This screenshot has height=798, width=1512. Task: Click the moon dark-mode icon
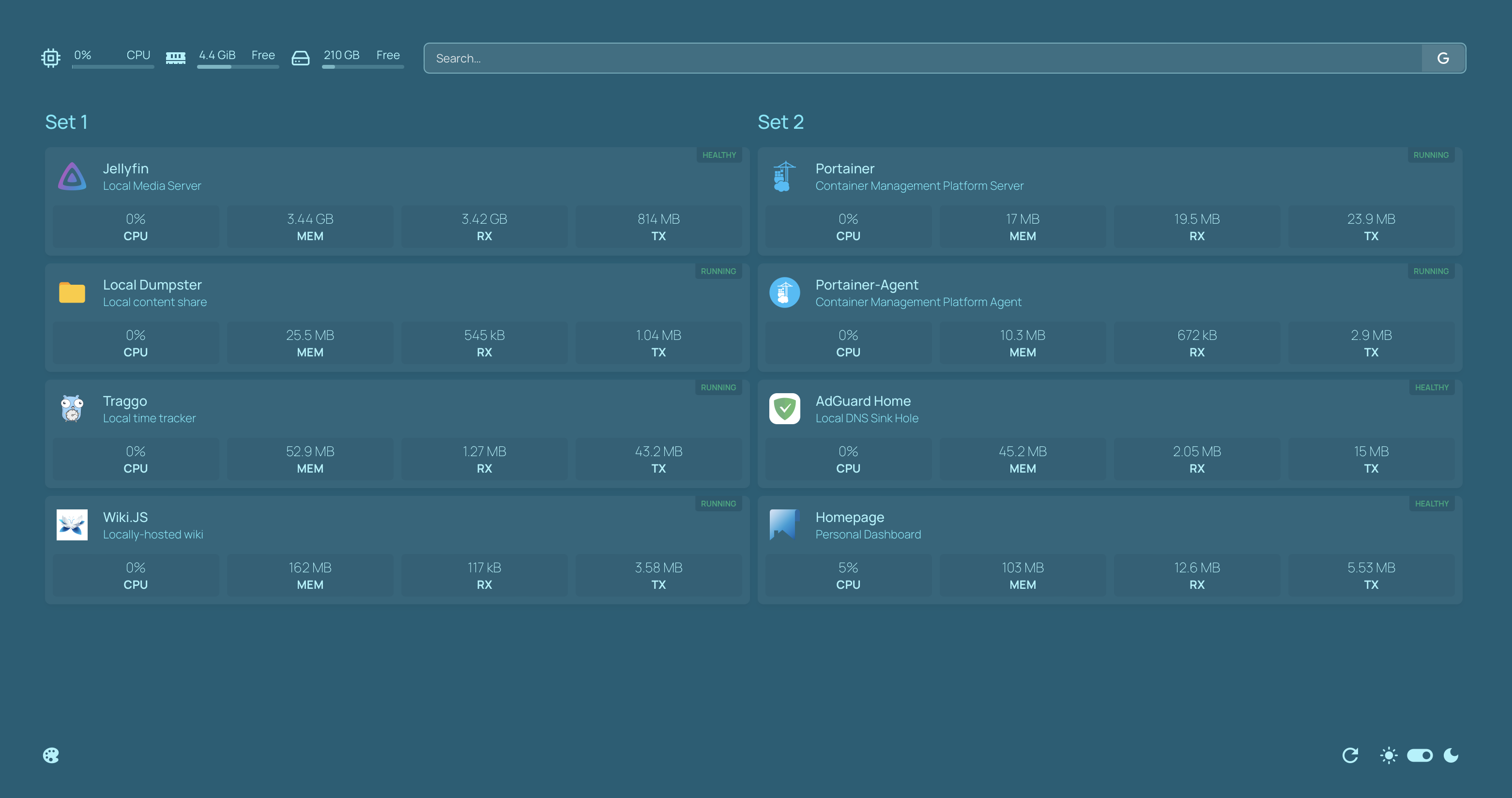point(1451,755)
